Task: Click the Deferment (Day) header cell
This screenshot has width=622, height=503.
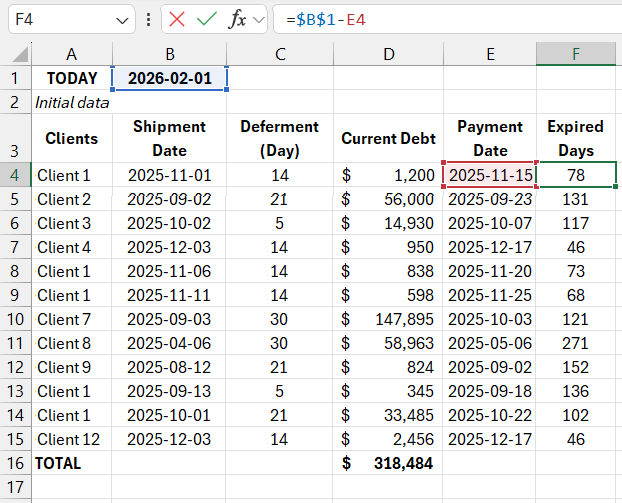Action: pyautogui.click(x=280, y=138)
